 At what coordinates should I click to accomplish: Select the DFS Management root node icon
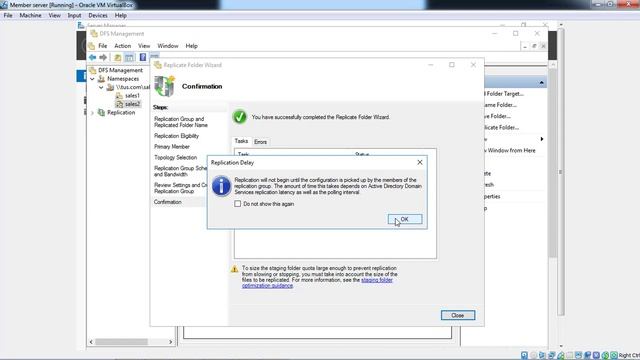click(x=93, y=70)
